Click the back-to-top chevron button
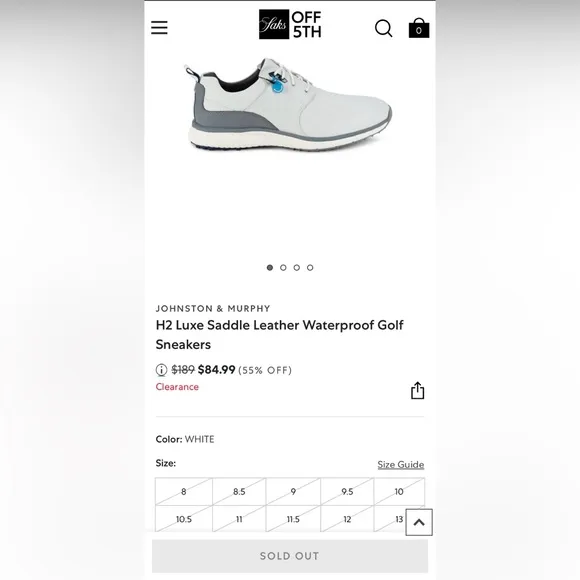The image size is (580, 580). tap(419, 522)
